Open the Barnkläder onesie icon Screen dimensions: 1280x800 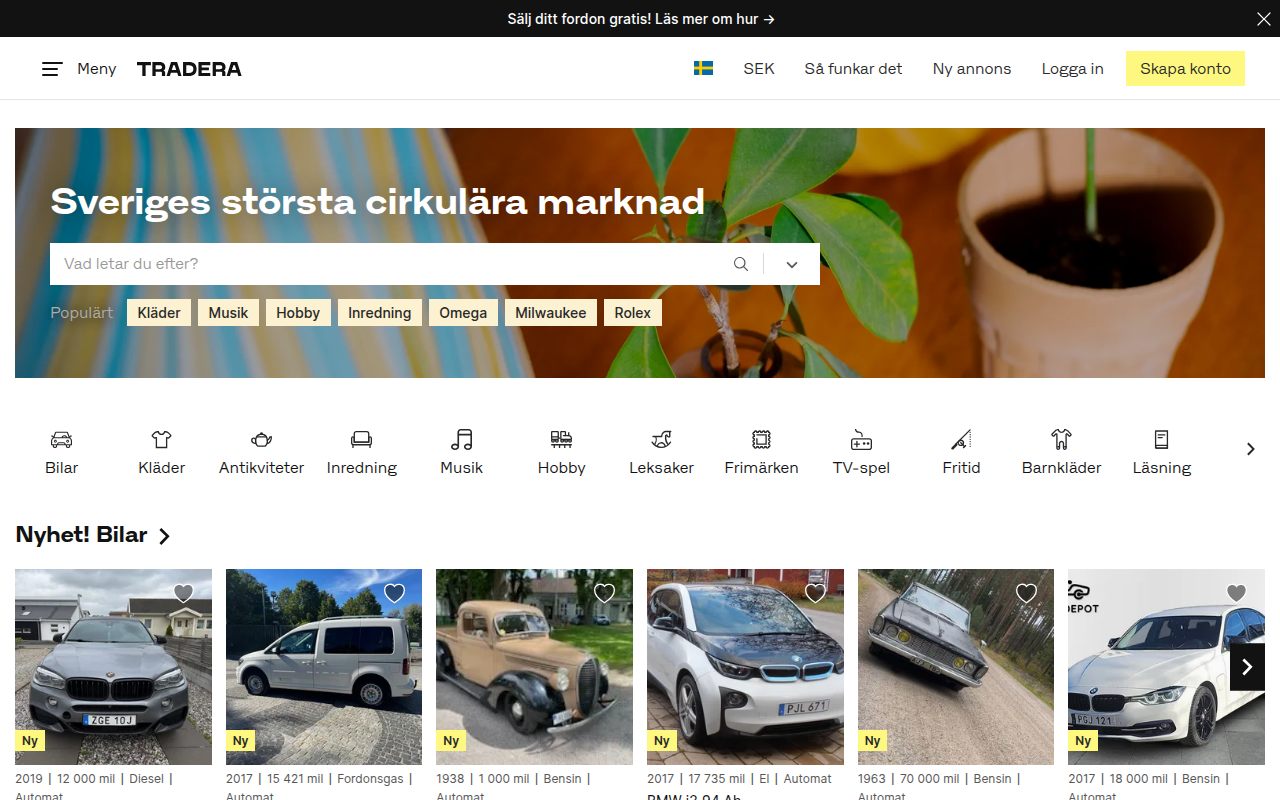[x=1062, y=439]
